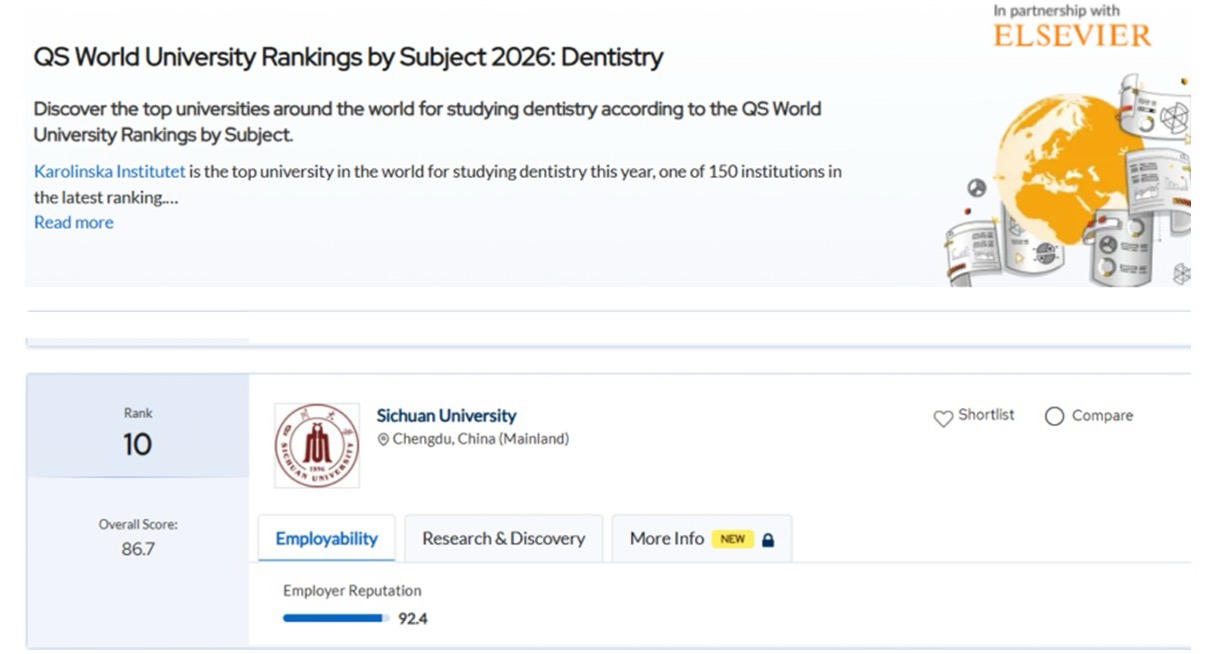1218x654 pixels.
Task: Click the Rank 10 number
Action: pyautogui.click(x=137, y=445)
